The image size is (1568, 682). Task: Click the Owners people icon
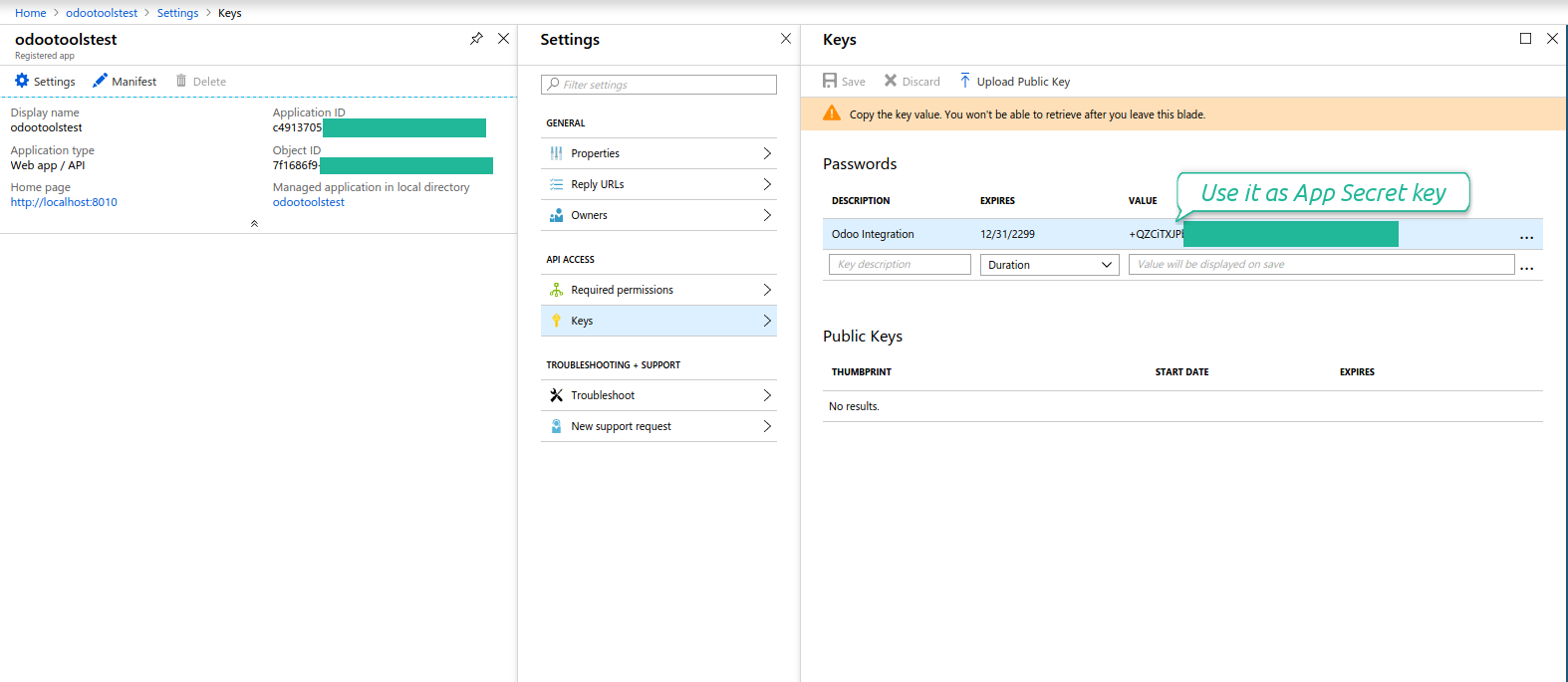pos(556,215)
